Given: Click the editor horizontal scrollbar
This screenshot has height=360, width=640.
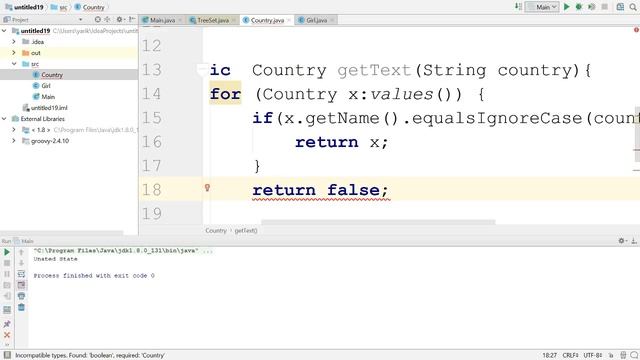Looking at the screenshot, I should click(x=378, y=222).
